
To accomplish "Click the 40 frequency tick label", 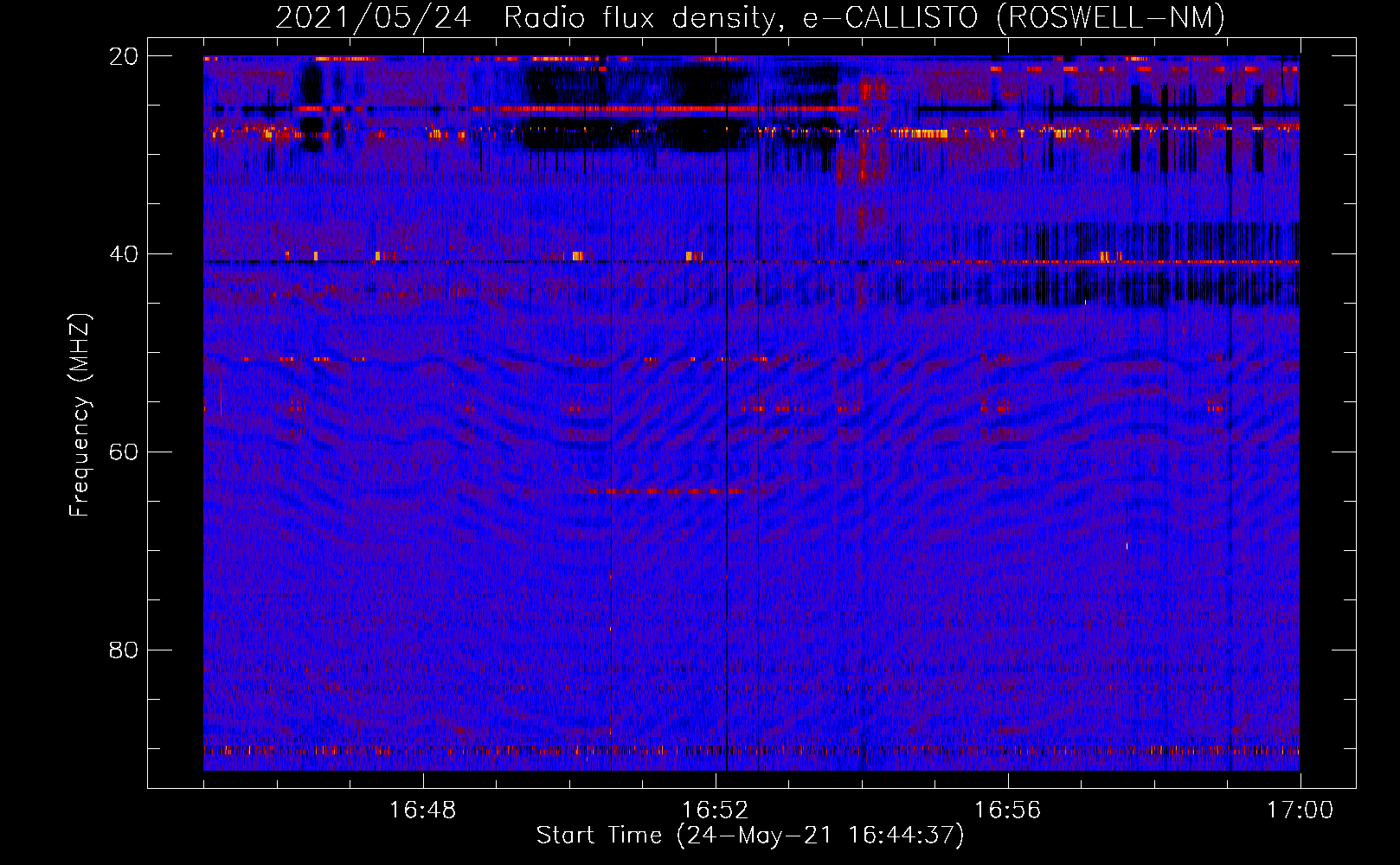I will 124,254.
